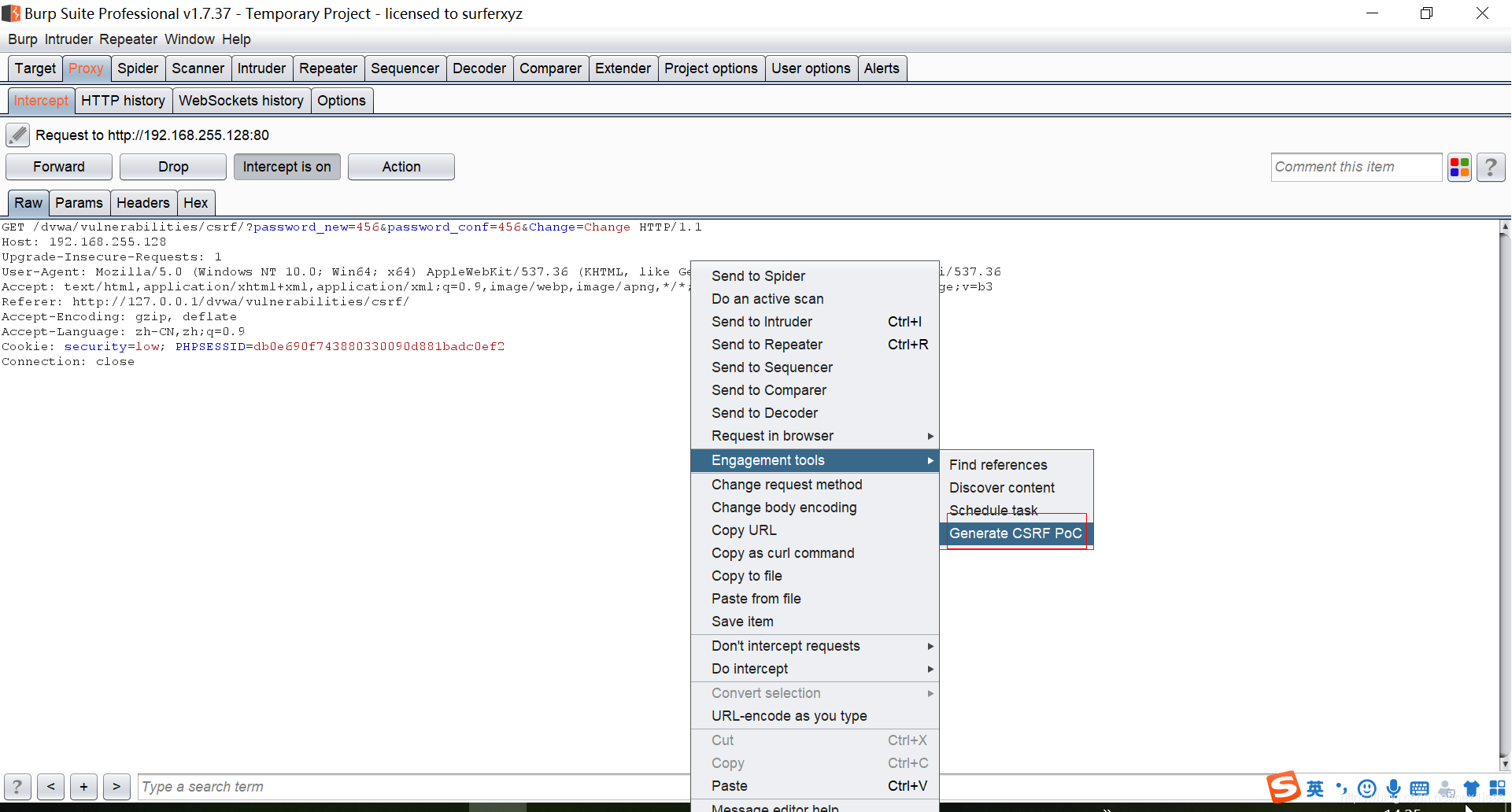Open the Window menu

coord(189,39)
